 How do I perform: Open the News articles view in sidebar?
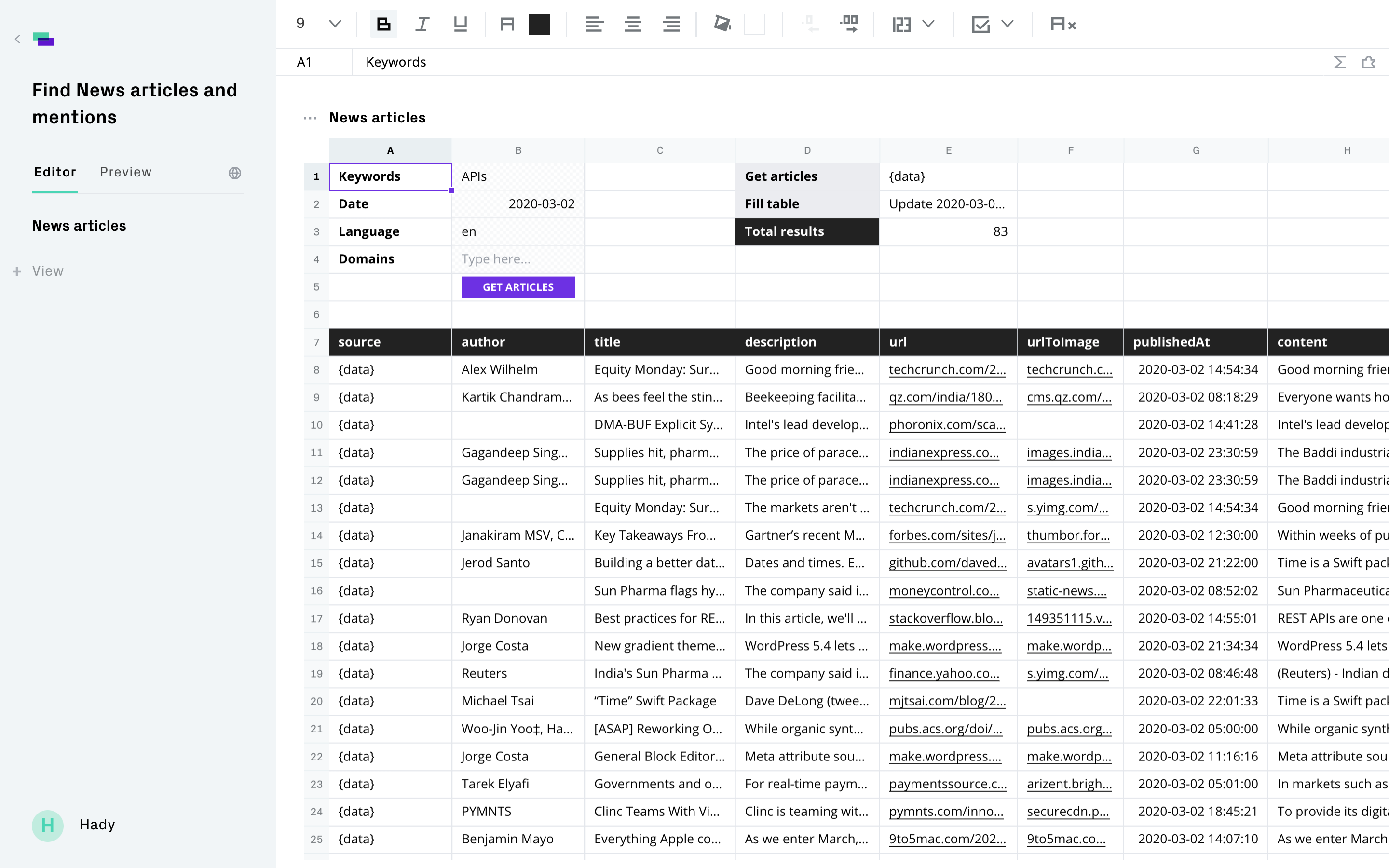(x=79, y=226)
